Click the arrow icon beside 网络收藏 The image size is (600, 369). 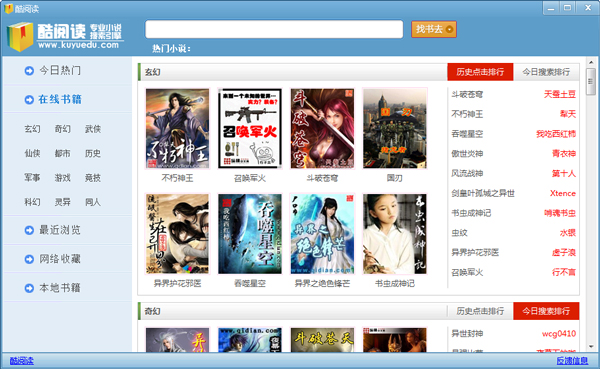coord(29,259)
